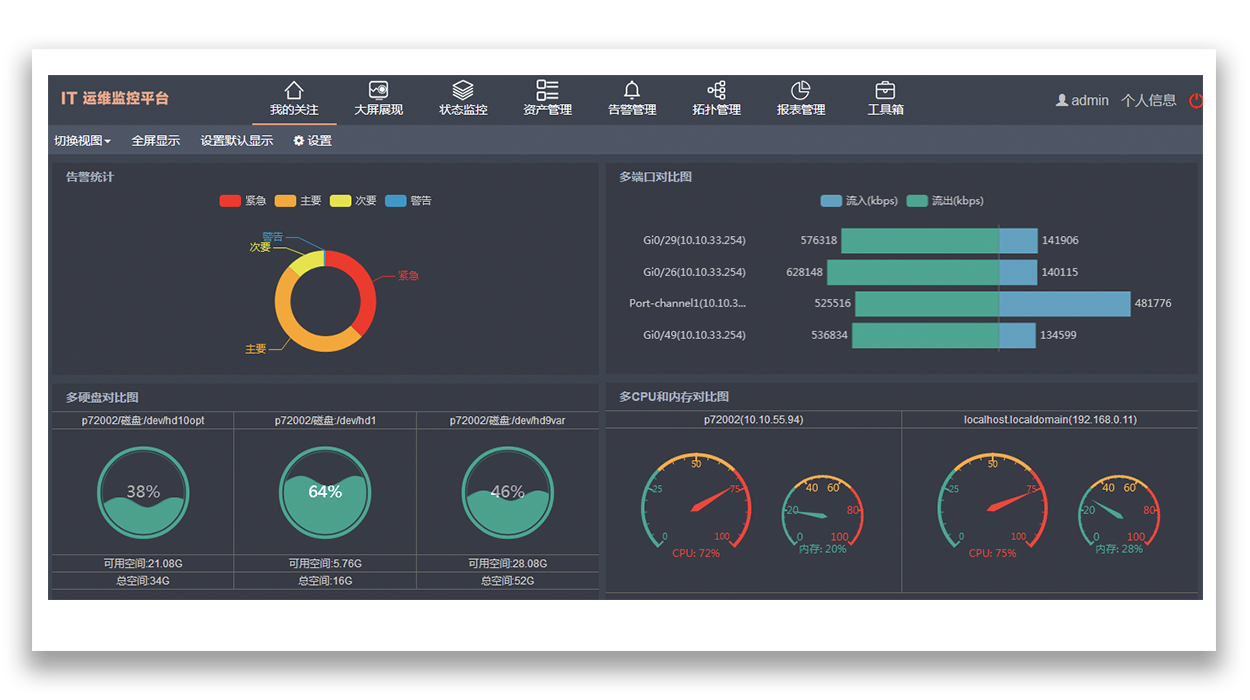The image size is (1250, 700).
Task: Click the p72002/磁盘:/dev/hd9var header
Action: 508,421
